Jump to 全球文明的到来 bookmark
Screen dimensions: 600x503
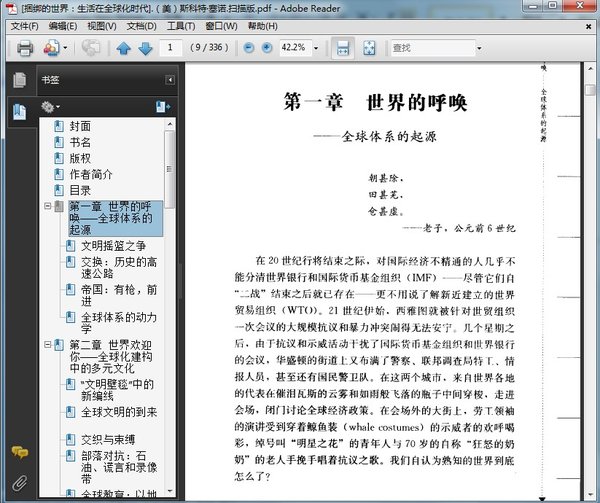coord(119,412)
